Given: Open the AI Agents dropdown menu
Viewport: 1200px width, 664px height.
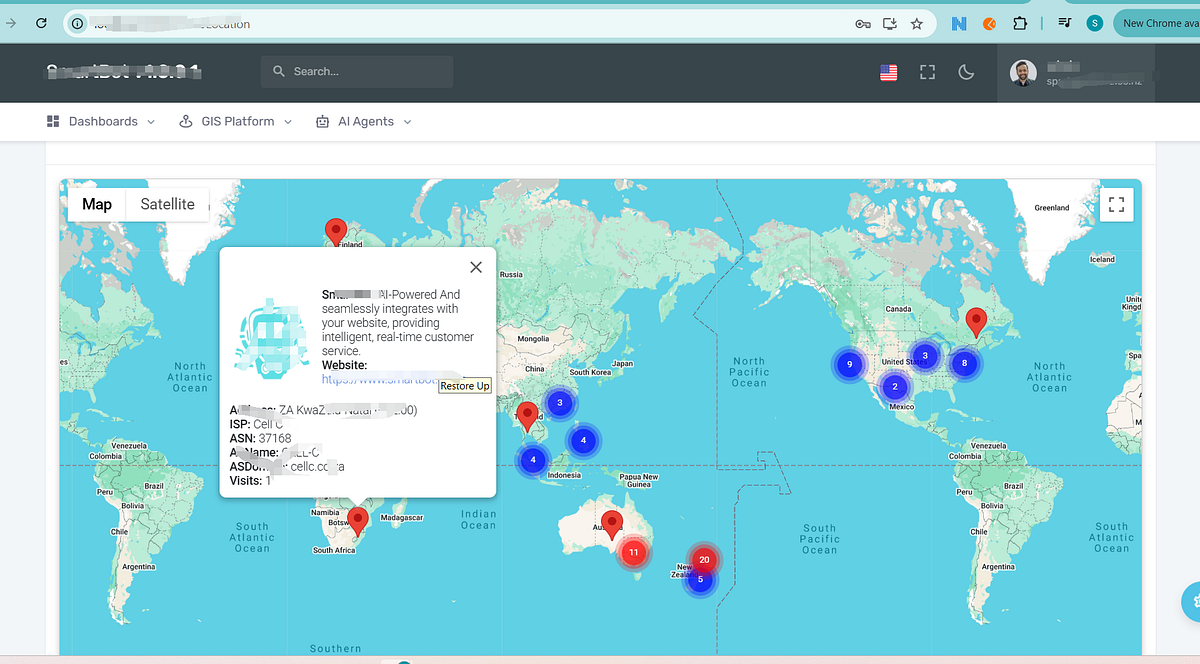Looking at the screenshot, I should pos(407,121).
